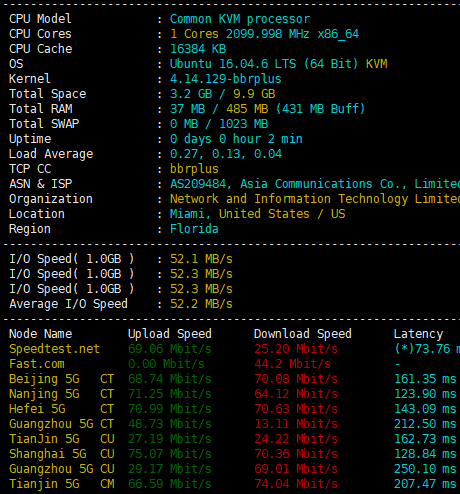Select the 'Tianjin 5G' CM node name
460x494 pixels.
(x=44, y=484)
